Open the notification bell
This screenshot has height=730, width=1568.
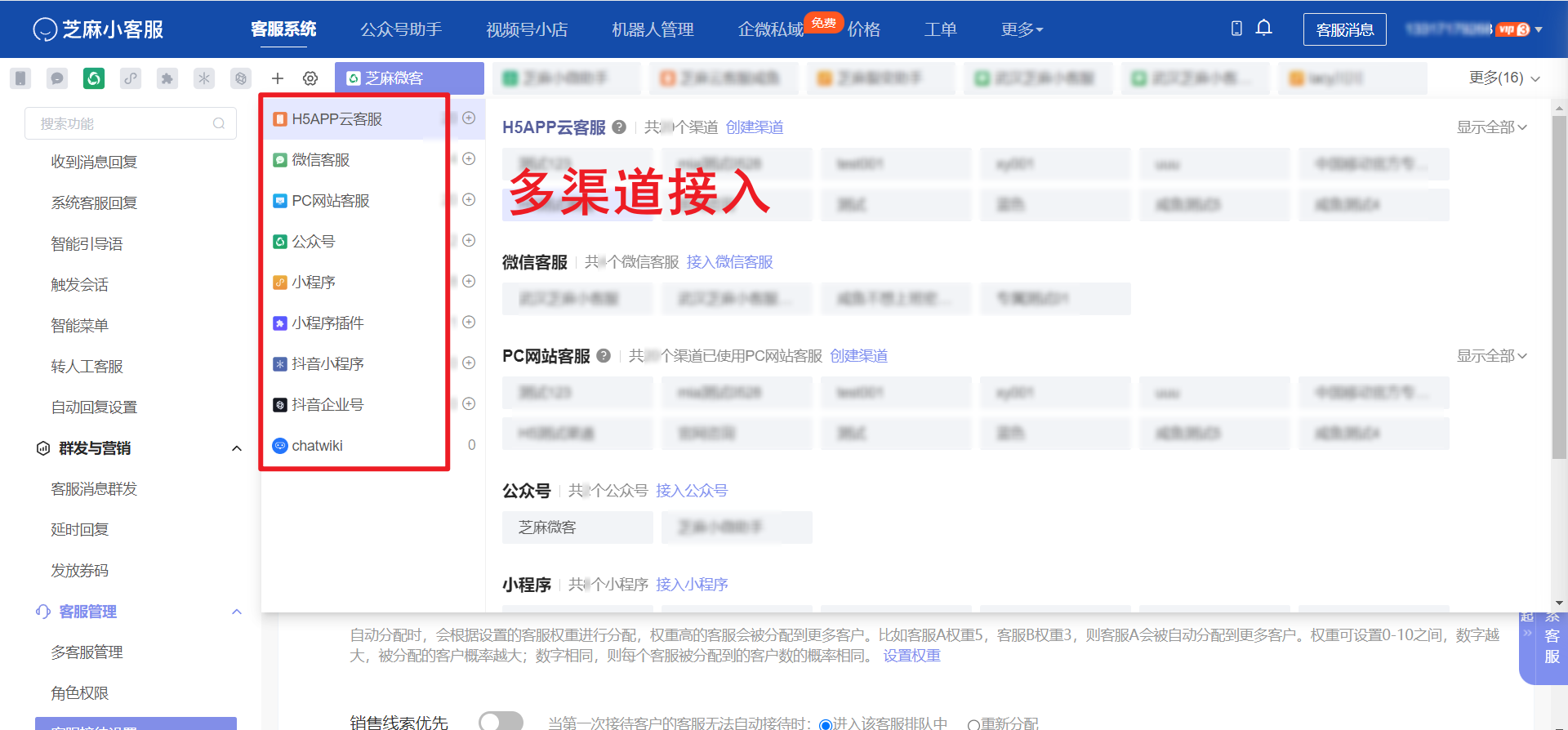point(1264,28)
